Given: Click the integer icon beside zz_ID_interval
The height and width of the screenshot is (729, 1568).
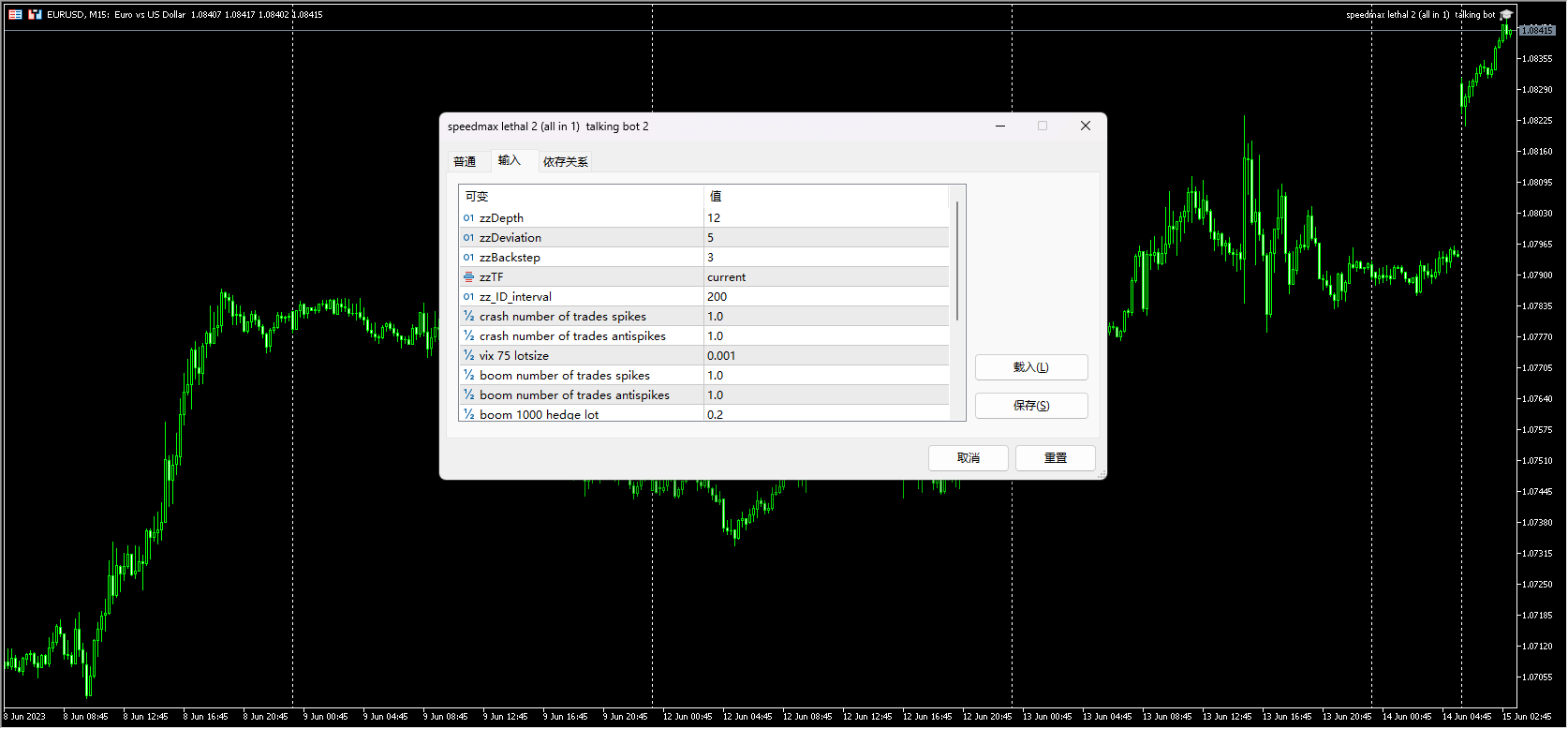Looking at the screenshot, I should tap(468, 297).
